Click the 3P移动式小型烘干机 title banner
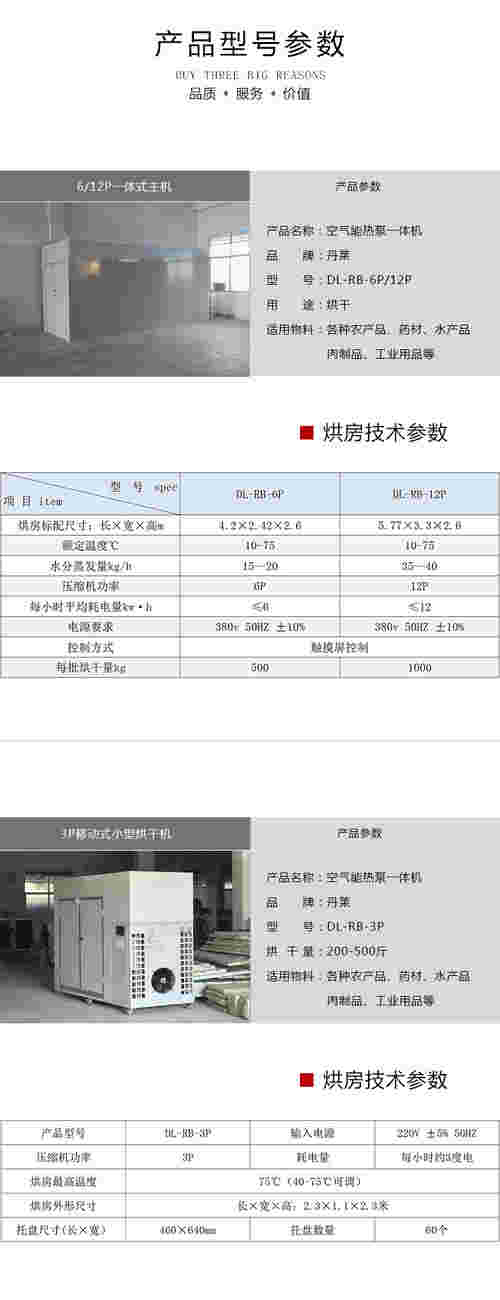This screenshot has height=1300, width=500. pyautogui.click(x=125, y=833)
